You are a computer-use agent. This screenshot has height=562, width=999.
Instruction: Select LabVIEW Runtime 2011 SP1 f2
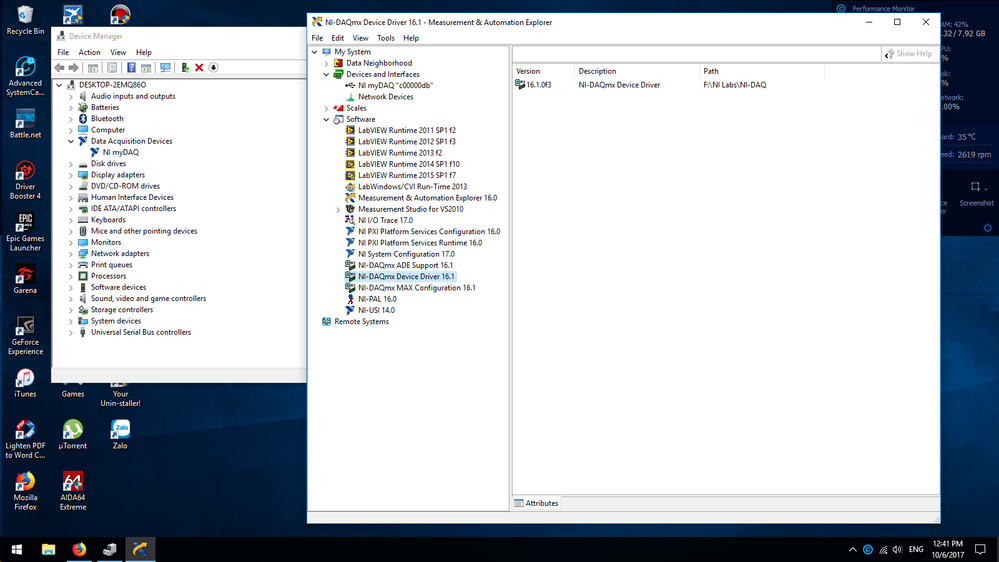pos(406,130)
